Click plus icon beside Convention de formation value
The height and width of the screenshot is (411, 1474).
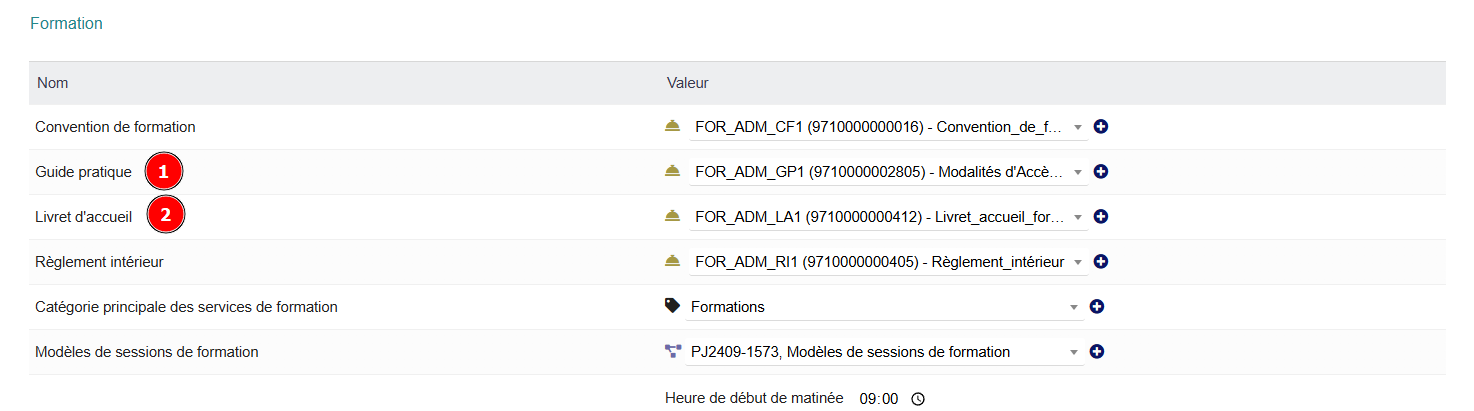[1101, 127]
